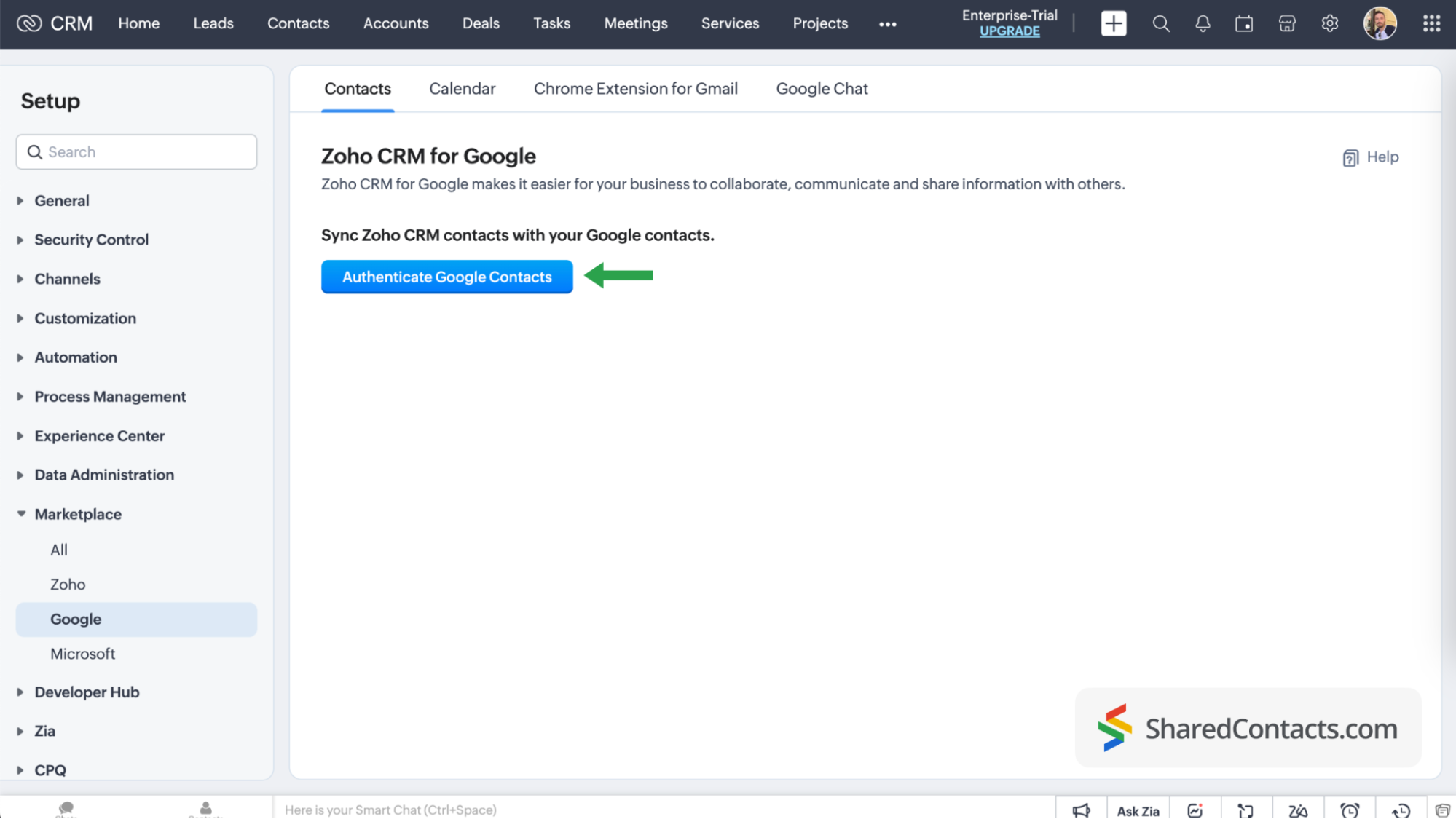Screen dimensions: 1456x819
Task: Open the chart insights icon in bottom bar
Action: [1195, 810]
